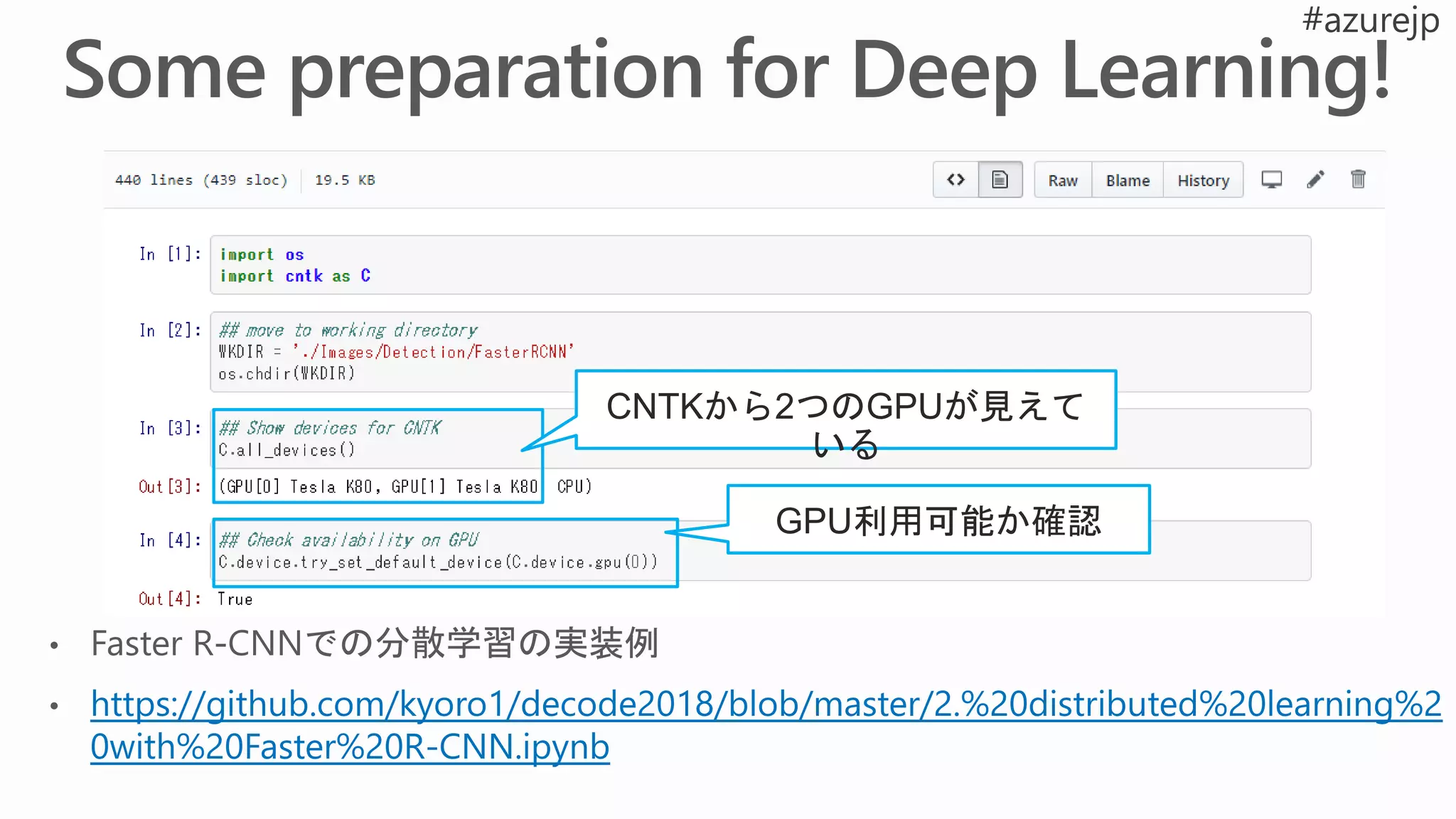
Task: Open the GitHub notebook URL link
Action: pos(766,725)
